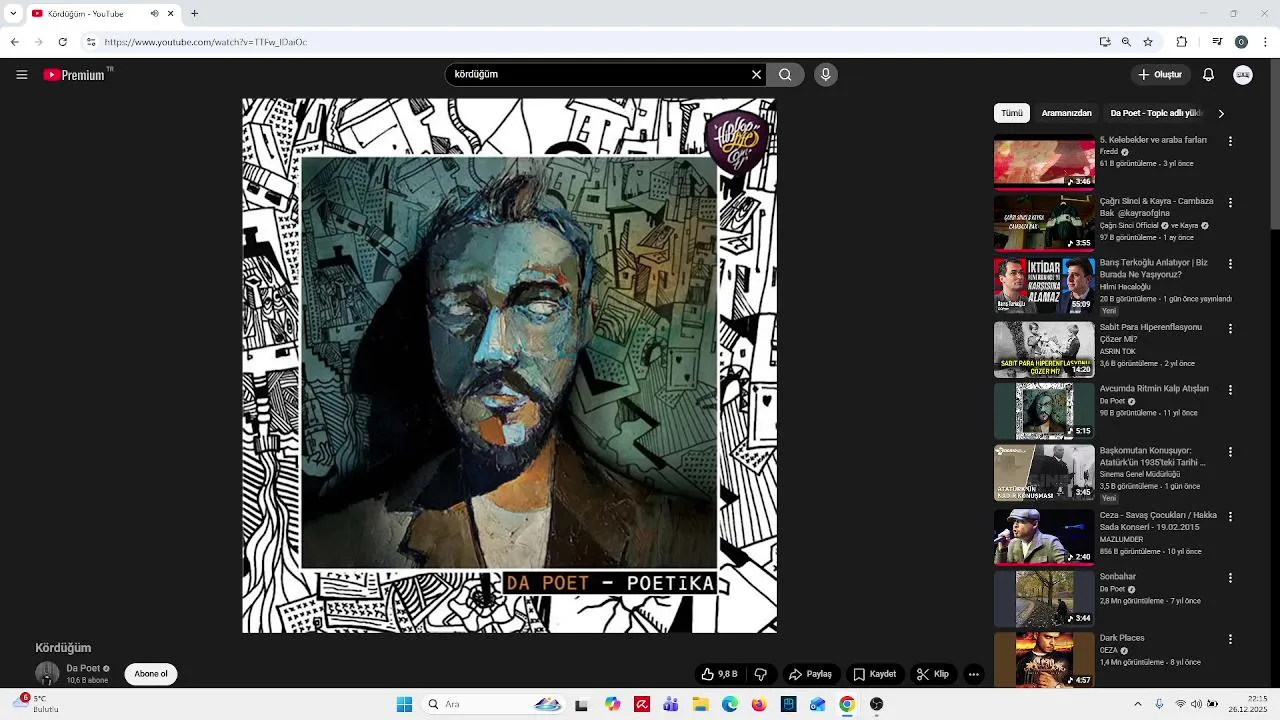Dislike the video with the thumbs-down button
The width and height of the screenshot is (1280, 720).
[x=761, y=674]
